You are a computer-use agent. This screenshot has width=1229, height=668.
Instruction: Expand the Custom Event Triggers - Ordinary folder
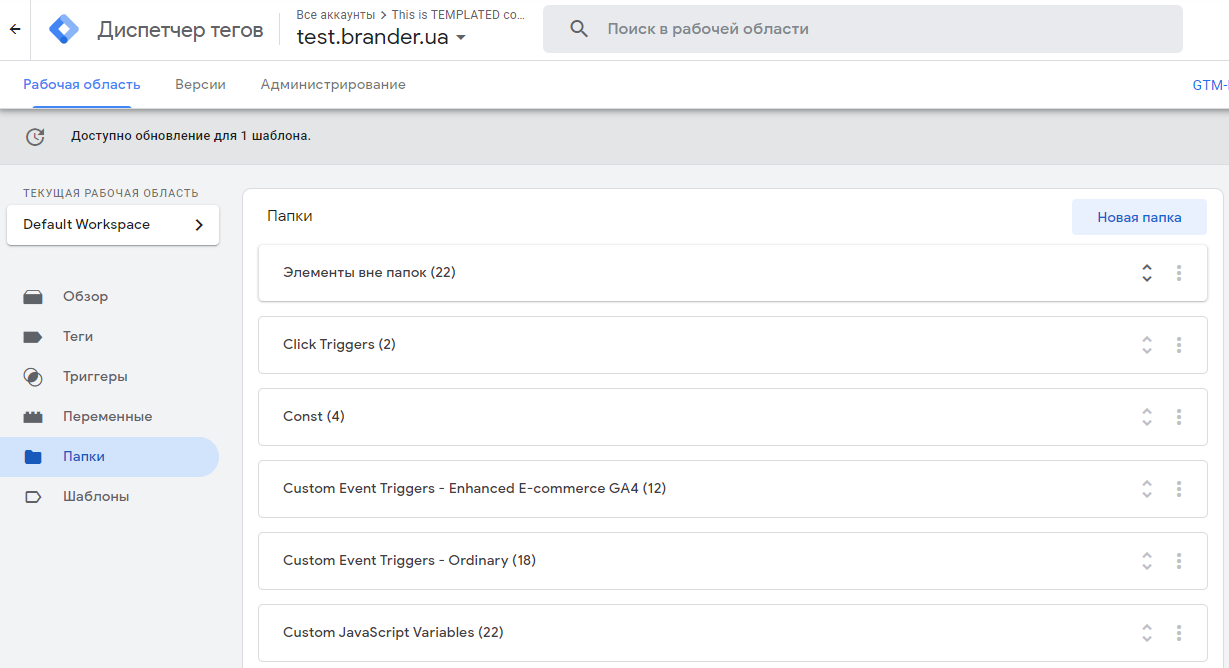[1147, 561]
